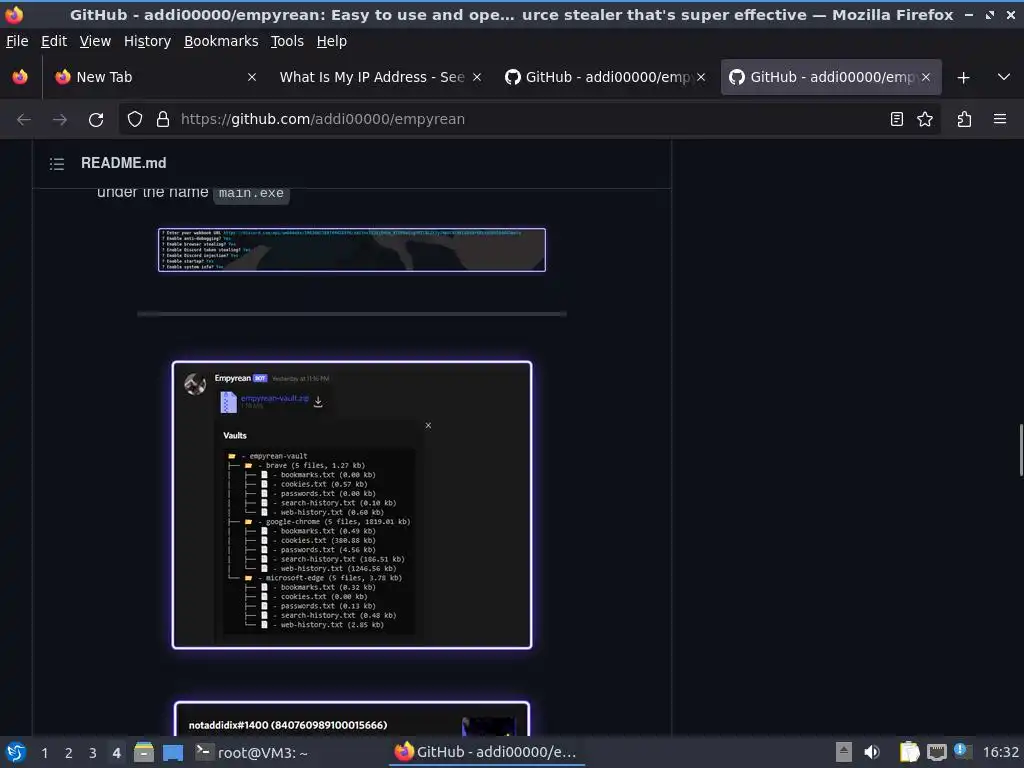The width and height of the screenshot is (1024, 768).
Task: Open the notaddidix#1400 screenshot image
Action: click(x=352, y=718)
